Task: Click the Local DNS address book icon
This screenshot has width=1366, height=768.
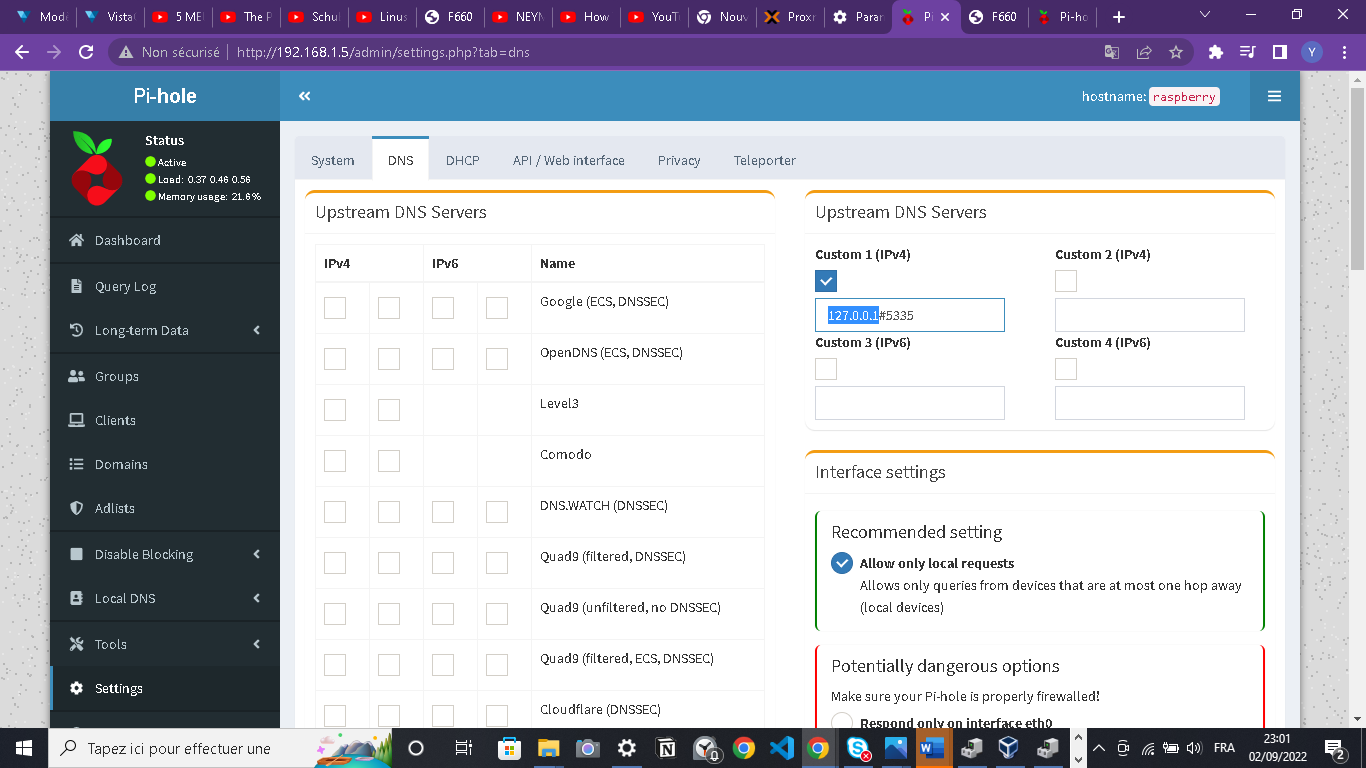Action: (x=76, y=598)
